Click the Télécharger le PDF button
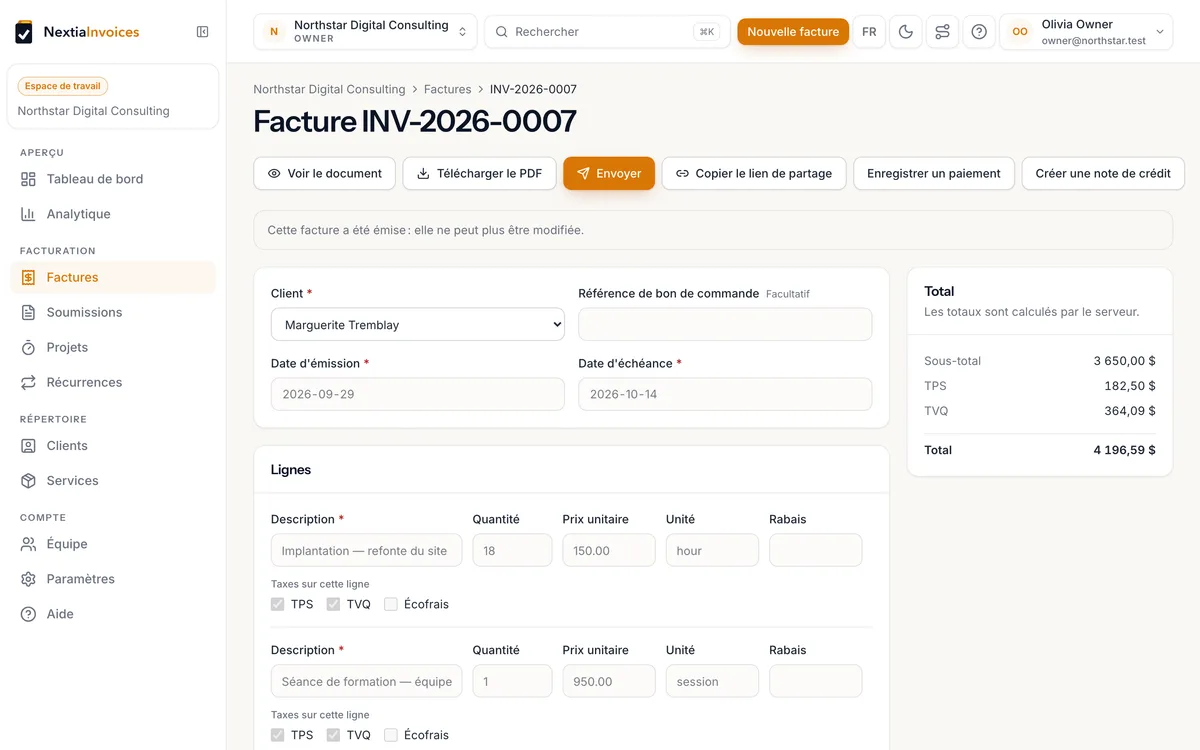This screenshot has width=1200, height=750. click(x=479, y=173)
